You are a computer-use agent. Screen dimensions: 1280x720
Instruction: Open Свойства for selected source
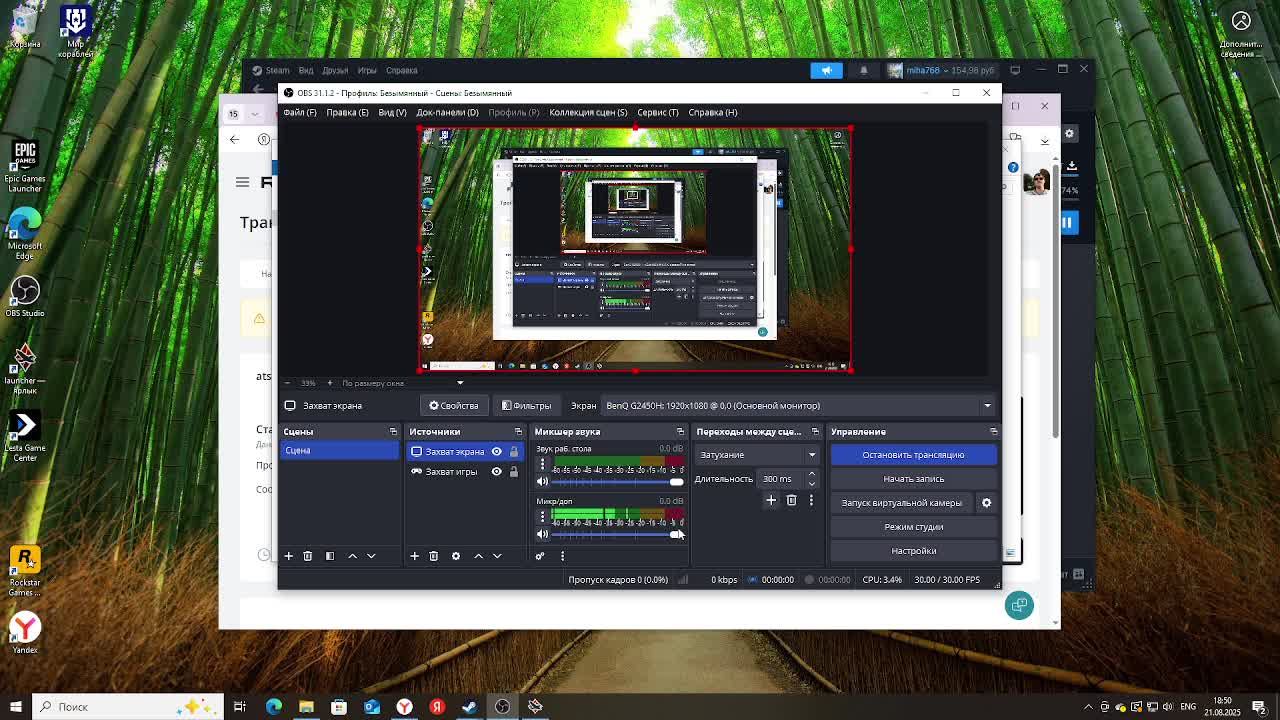[454, 406]
